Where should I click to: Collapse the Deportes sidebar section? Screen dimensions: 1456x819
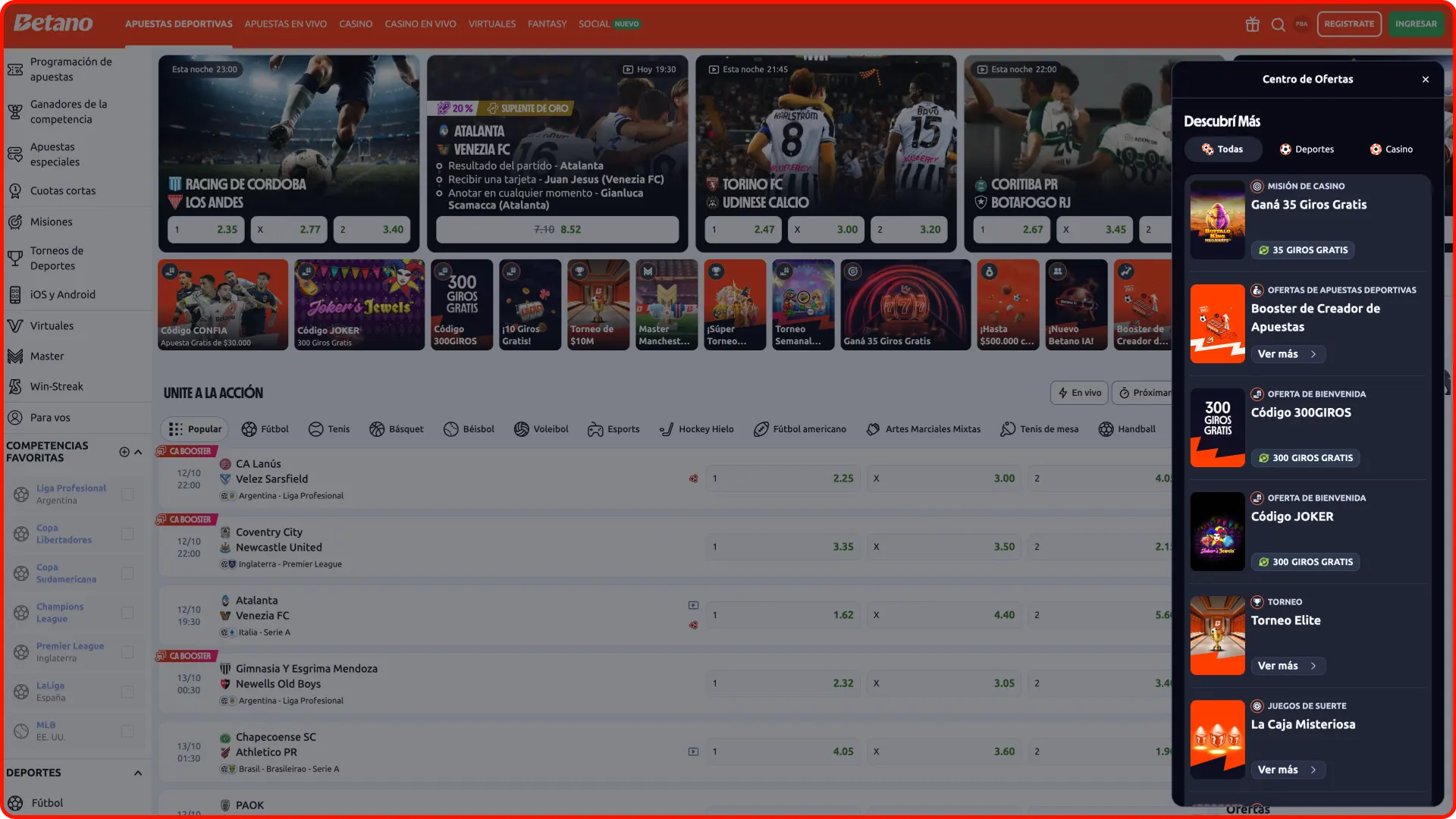138,773
